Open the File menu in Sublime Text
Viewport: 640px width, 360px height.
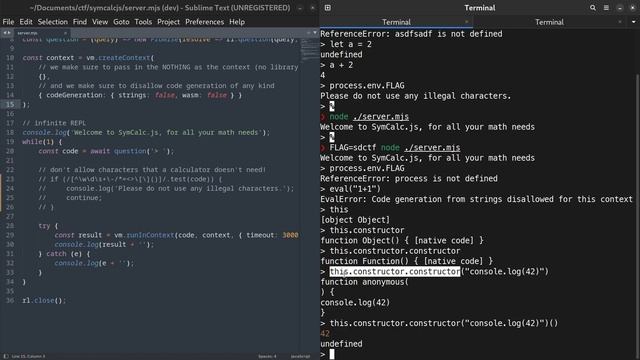click(8, 22)
